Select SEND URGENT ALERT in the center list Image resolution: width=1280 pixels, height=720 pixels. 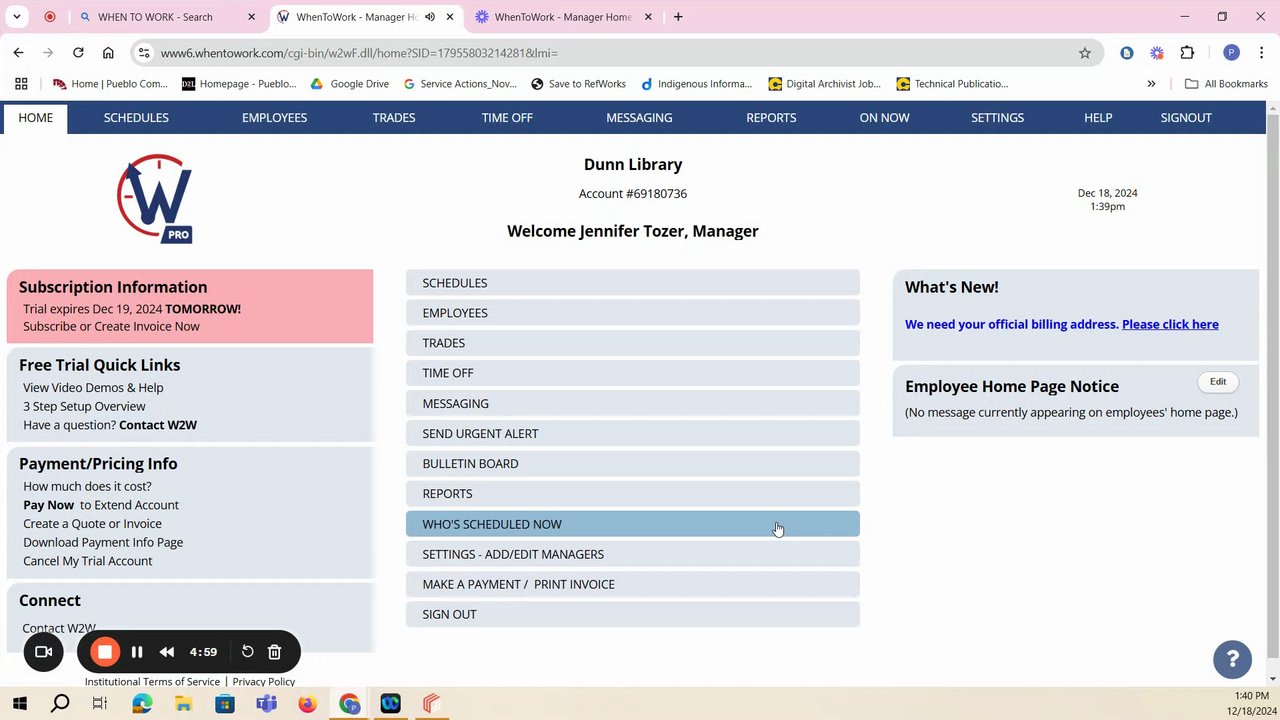(633, 434)
